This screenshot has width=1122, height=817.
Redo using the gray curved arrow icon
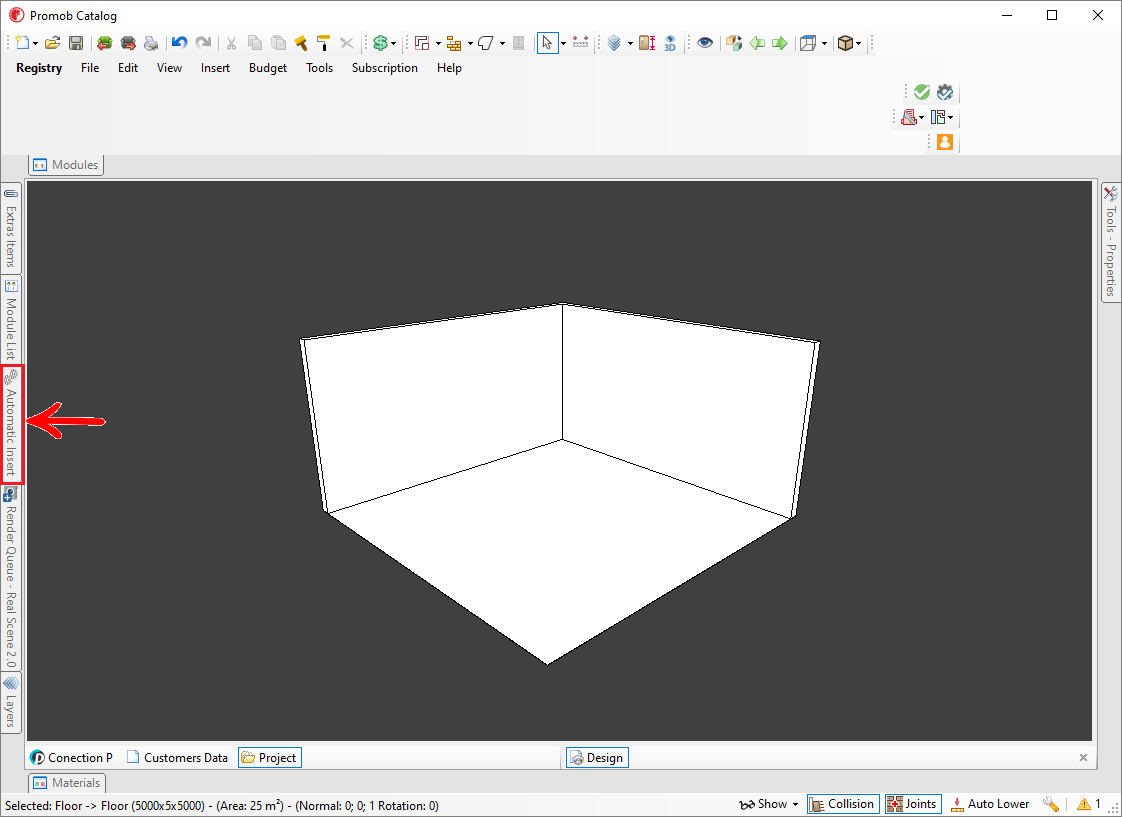(x=203, y=43)
